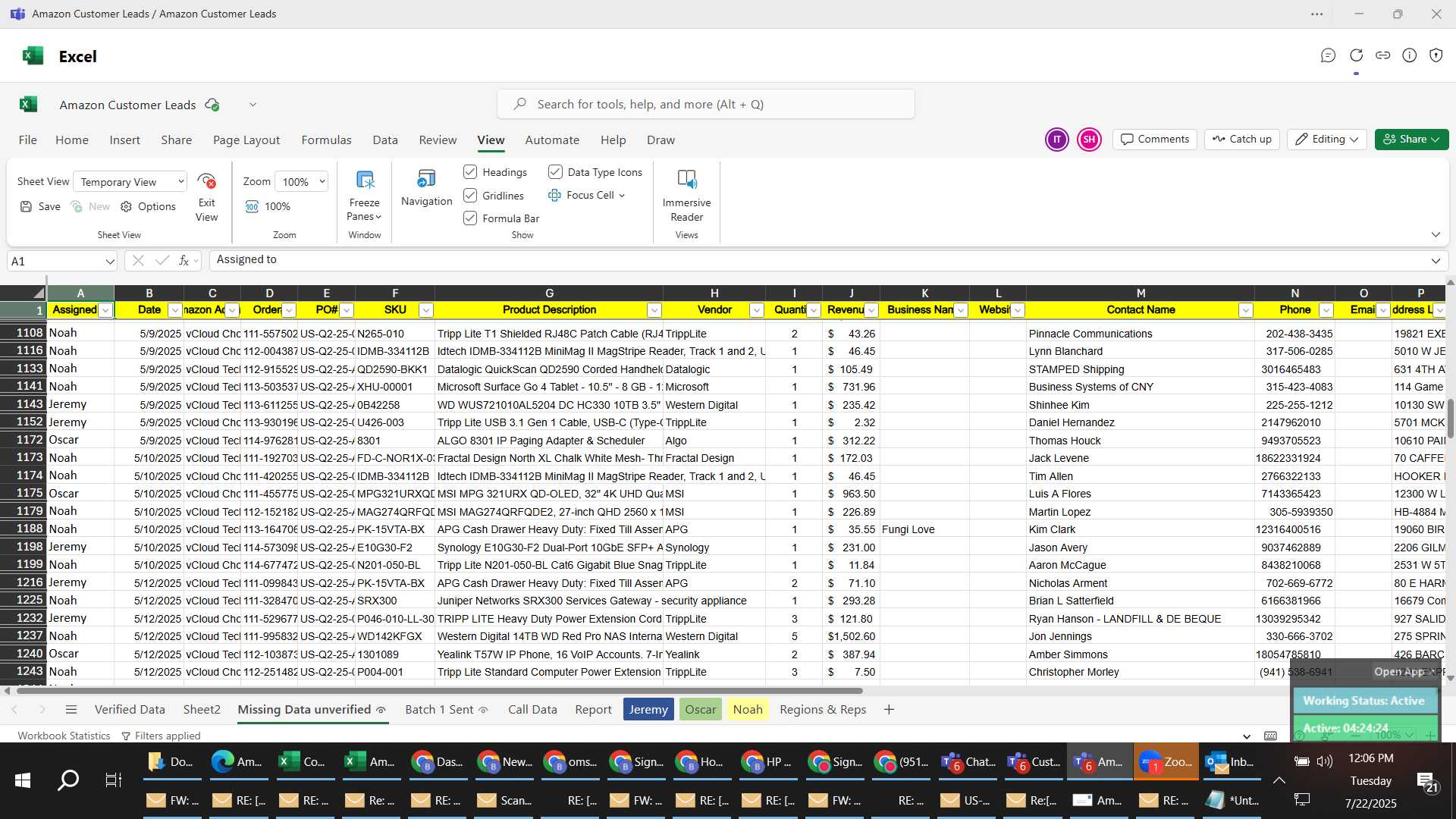Expand the Name Box dropdown

tap(110, 261)
